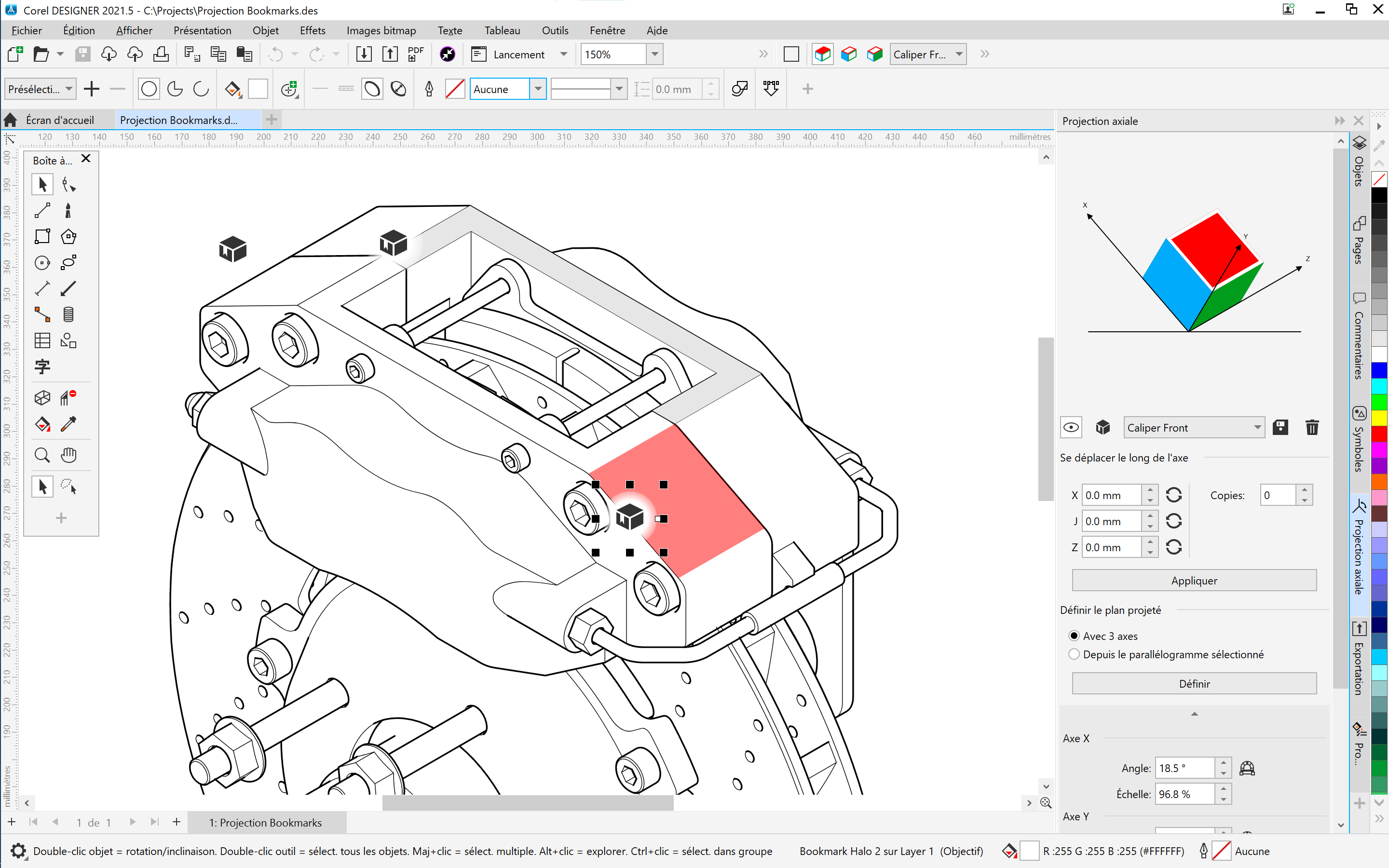The width and height of the screenshot is (1389, 868).
Task: Expand the Caliper Front preset dropdown
Action: point(1257,428)
